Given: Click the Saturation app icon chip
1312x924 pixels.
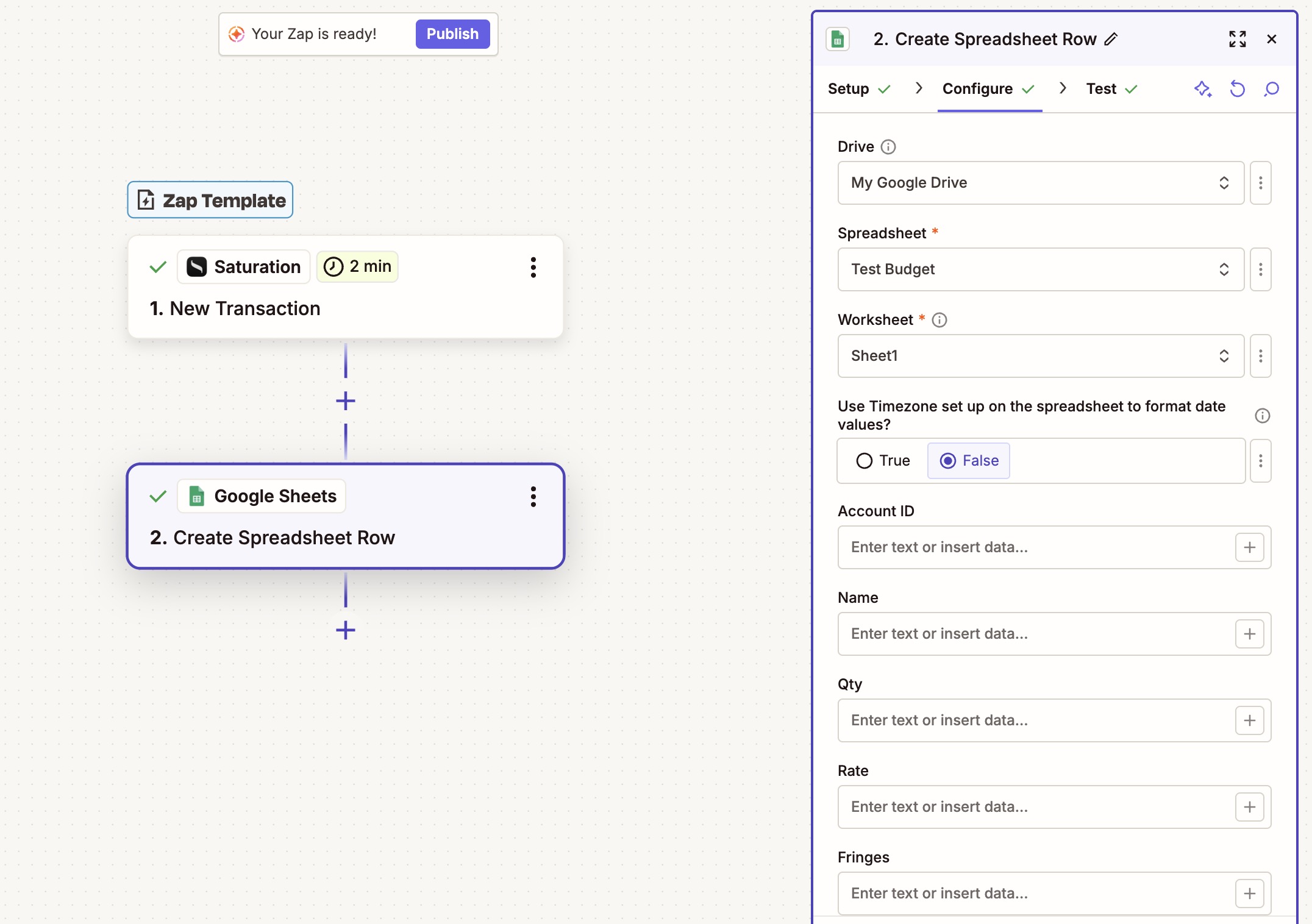Looking at the screenshot, I should click(244, 267).
